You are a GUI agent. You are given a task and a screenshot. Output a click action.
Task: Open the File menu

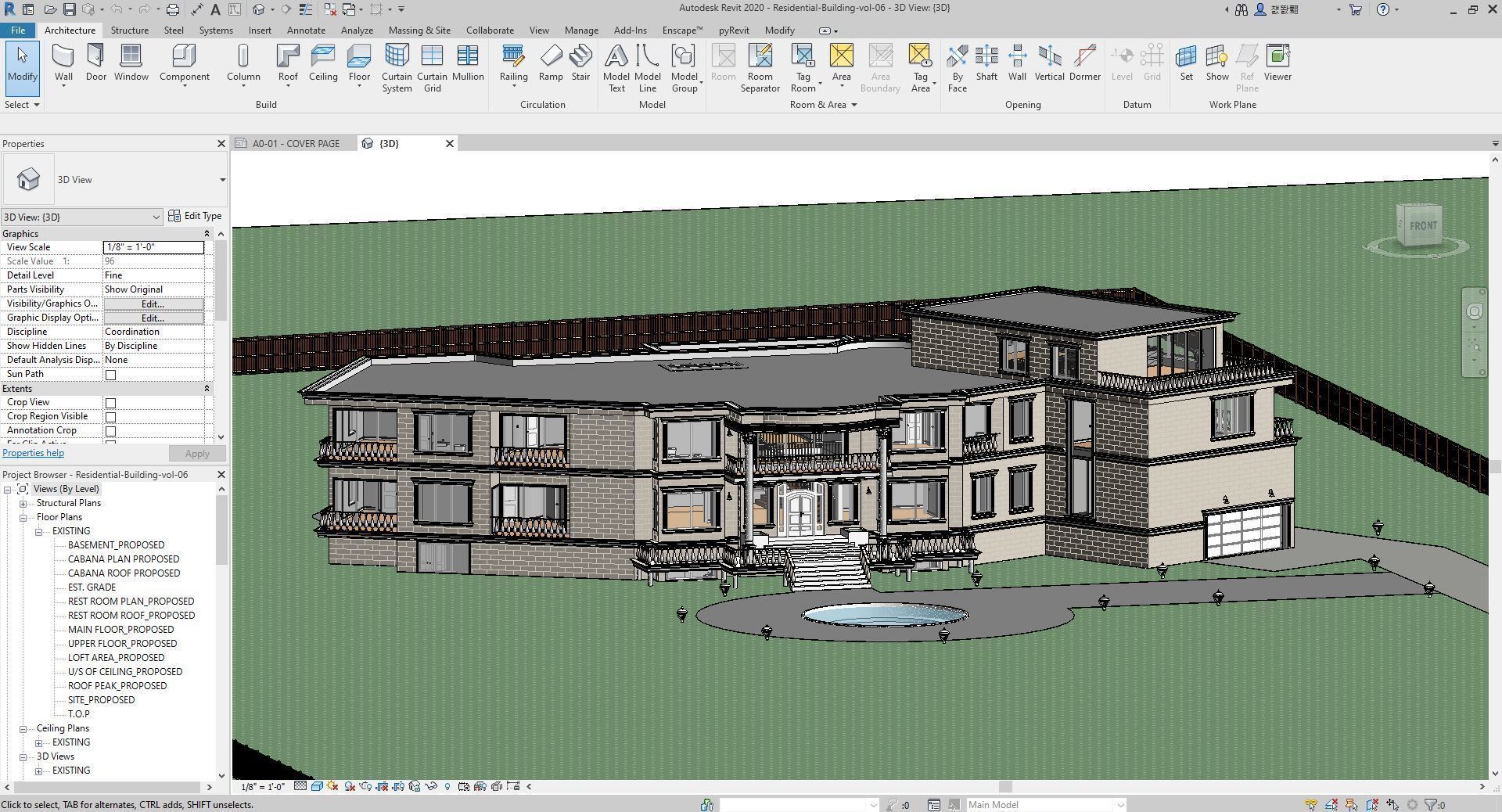click(17, 31)
